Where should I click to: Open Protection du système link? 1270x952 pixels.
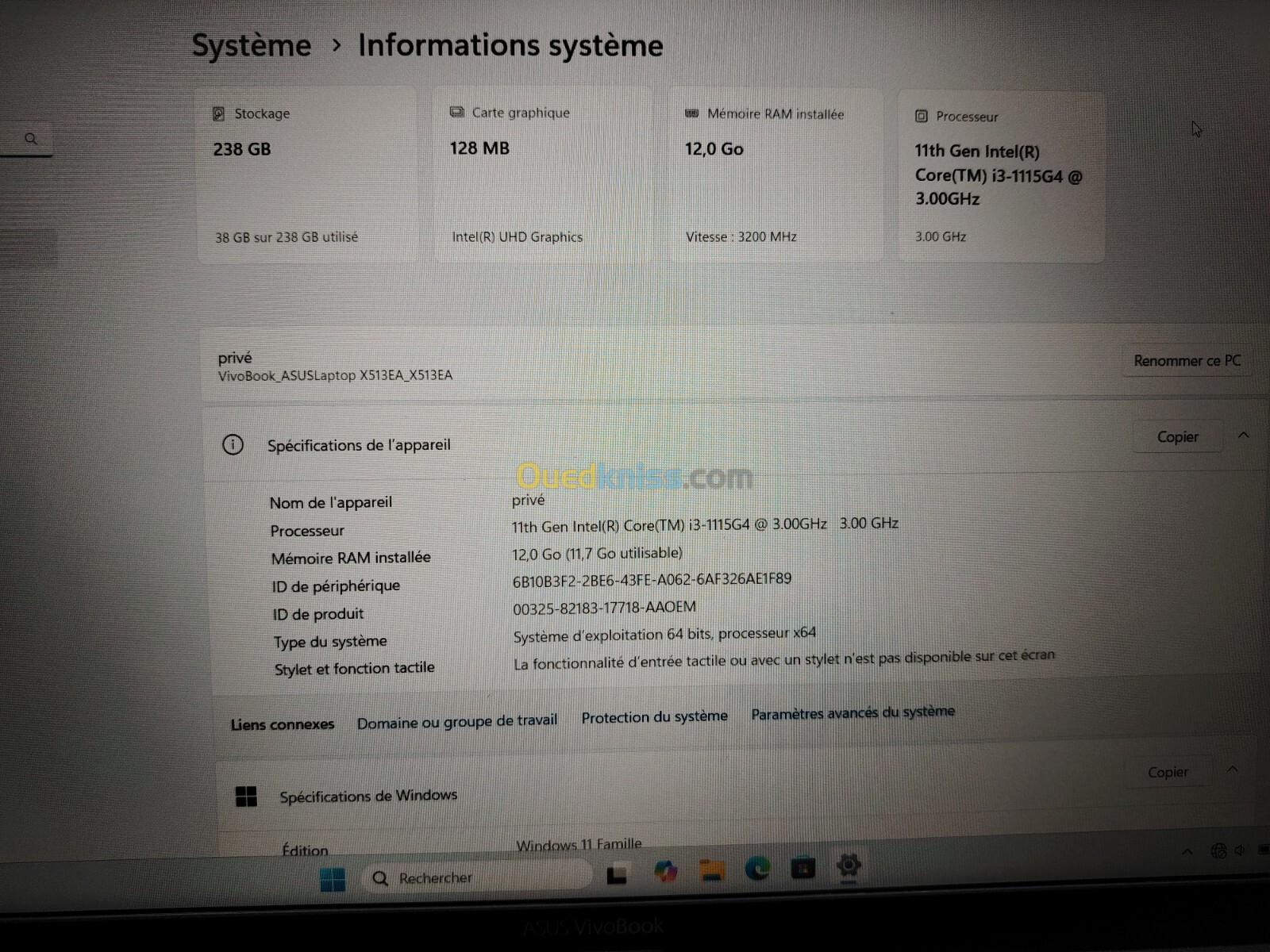pyautogui.click(x=654, y=717)
